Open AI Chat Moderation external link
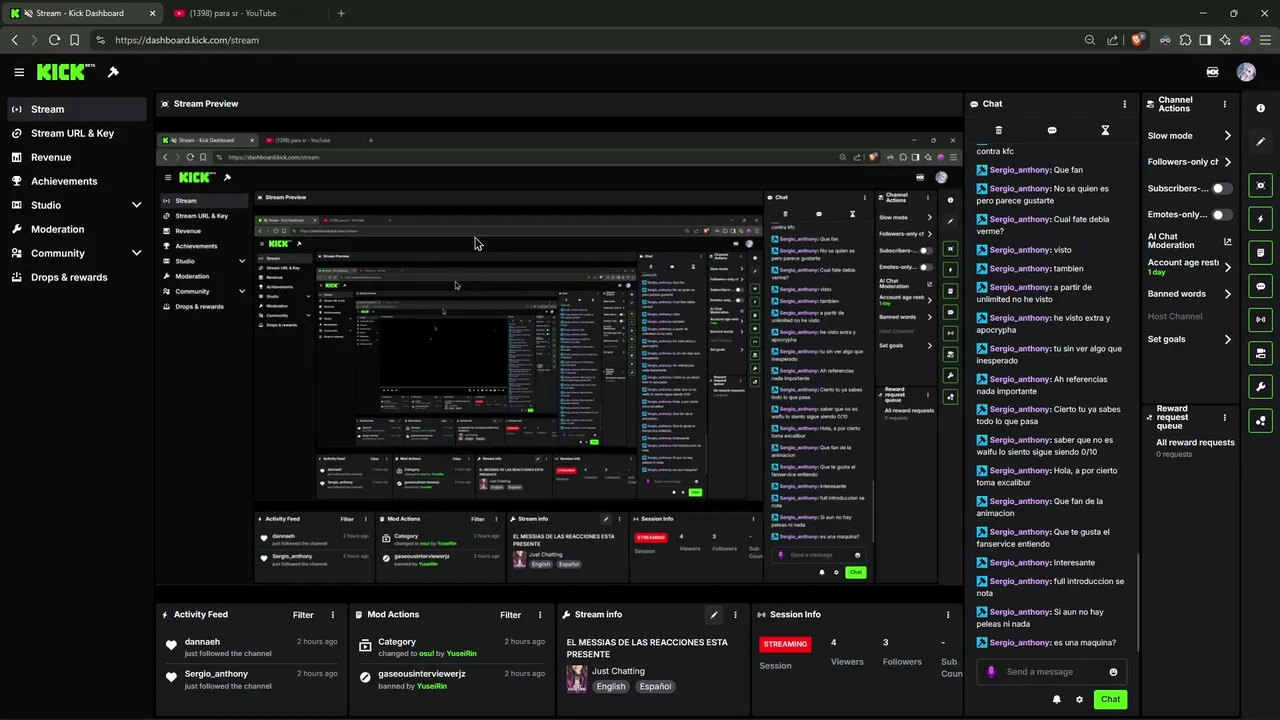This screenshot has width=1280, height=720. tap(1228, 241)
